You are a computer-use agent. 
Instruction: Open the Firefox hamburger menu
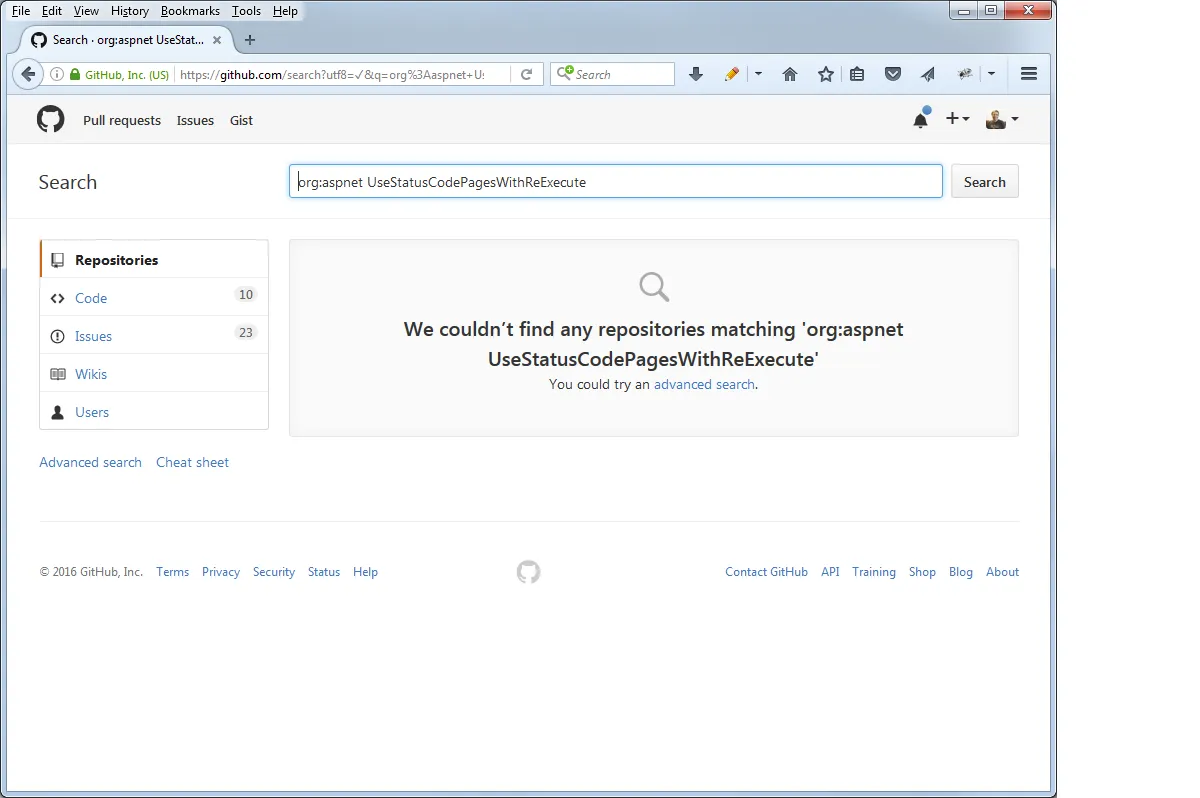[x=1028, y=74]
